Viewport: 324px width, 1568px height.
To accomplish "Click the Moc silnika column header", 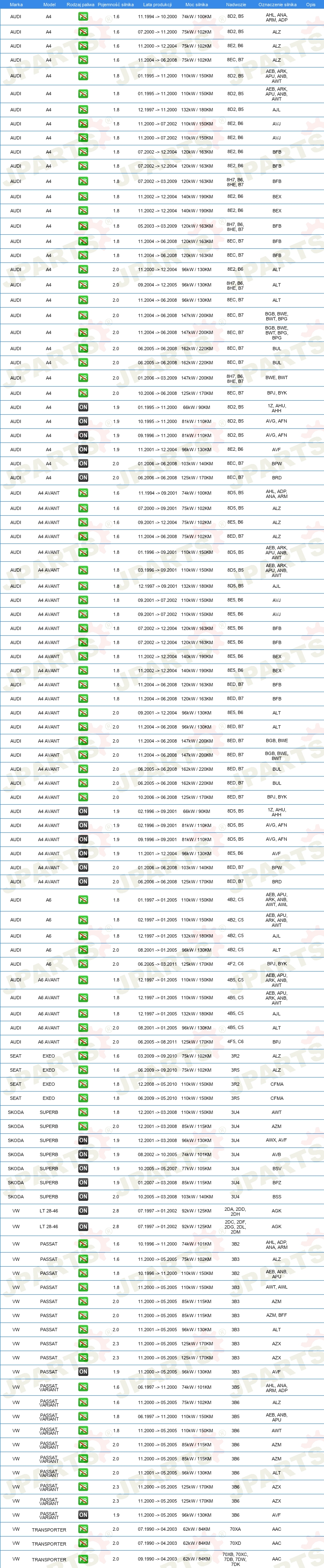I will [197, 4].
